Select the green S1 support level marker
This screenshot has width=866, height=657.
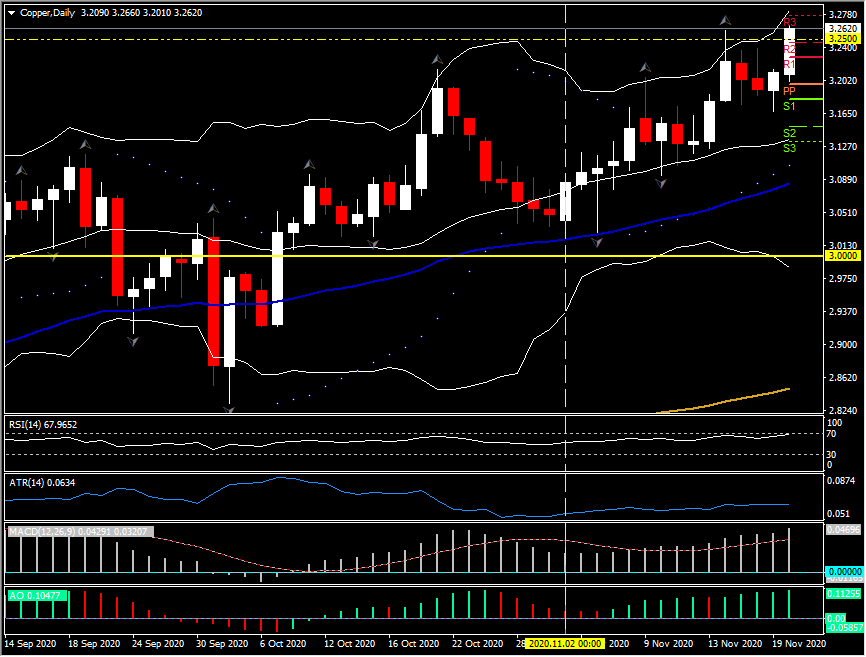pos(788,106)
